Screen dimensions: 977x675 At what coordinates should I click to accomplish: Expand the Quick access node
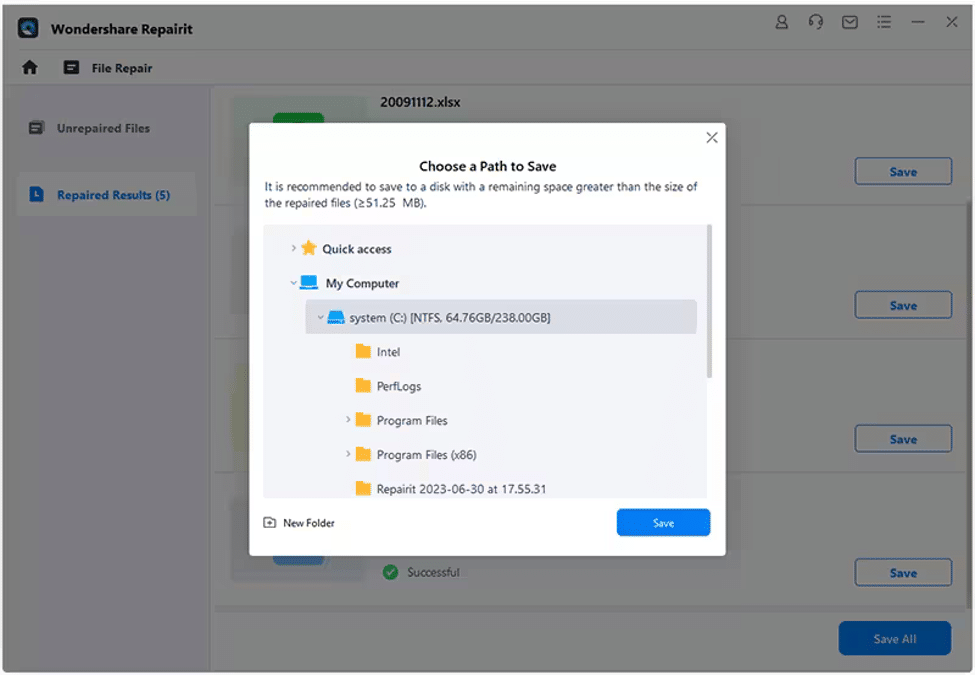click(293, 248)
